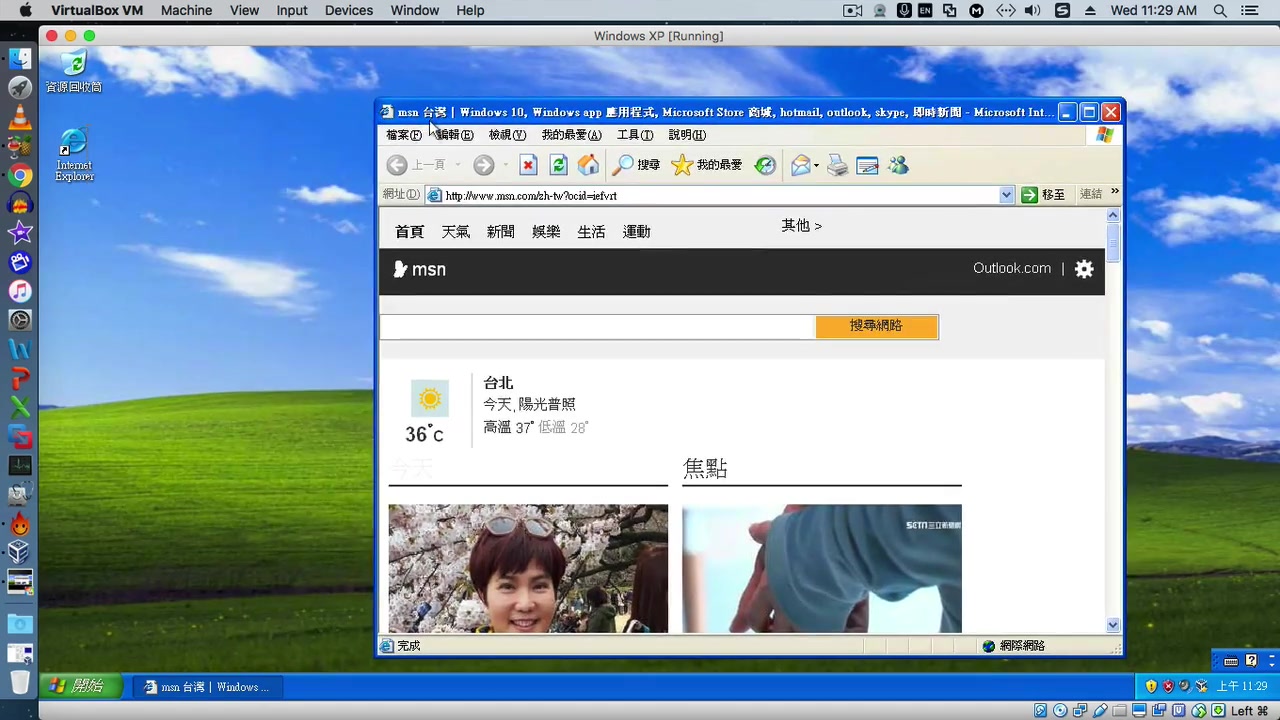1280x720 pixels.
Task: Open Finder from the Dock
Action: pyautogui.click(x=20, y=60)
